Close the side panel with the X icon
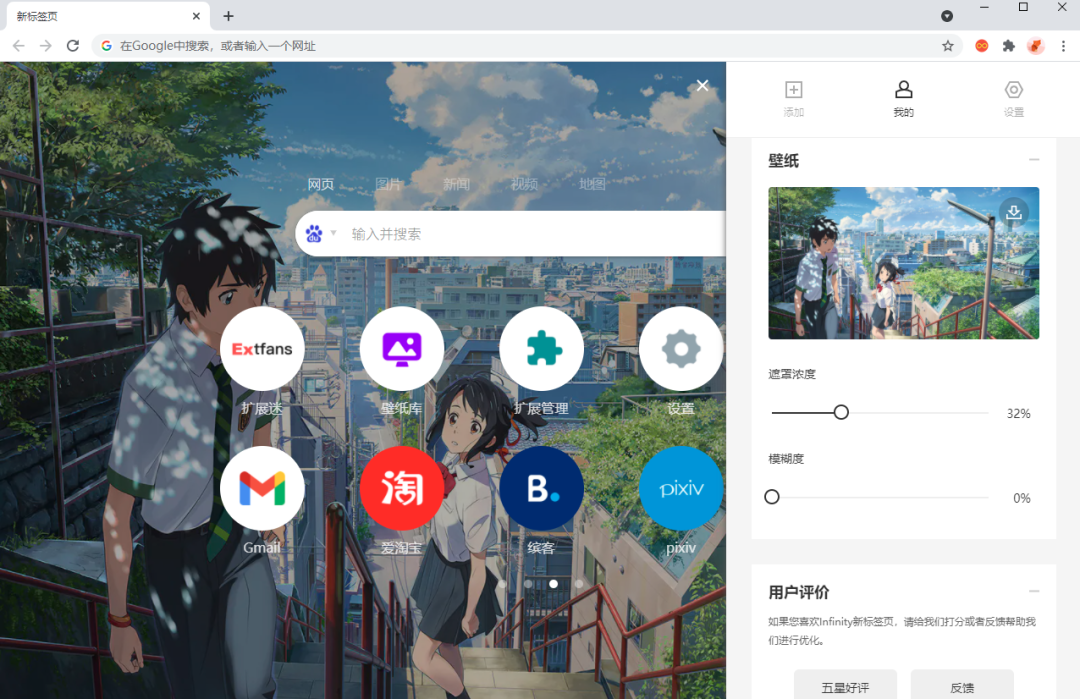Viewport: 1080px width, 699px height. point(703,85)
